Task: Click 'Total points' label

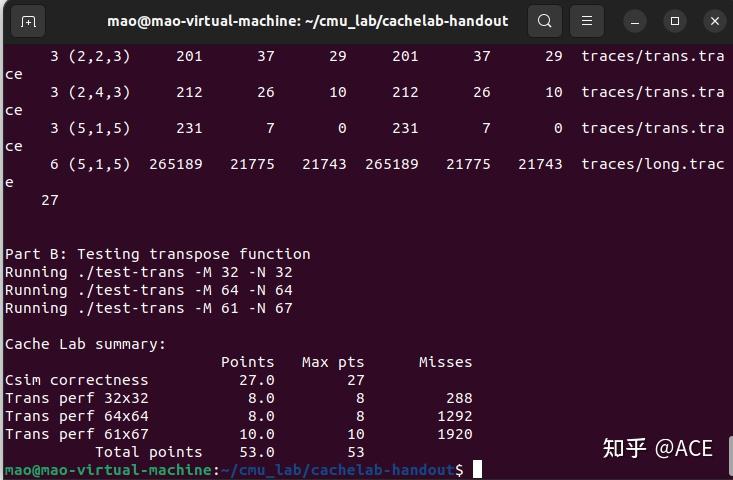Action: [149, 452]
